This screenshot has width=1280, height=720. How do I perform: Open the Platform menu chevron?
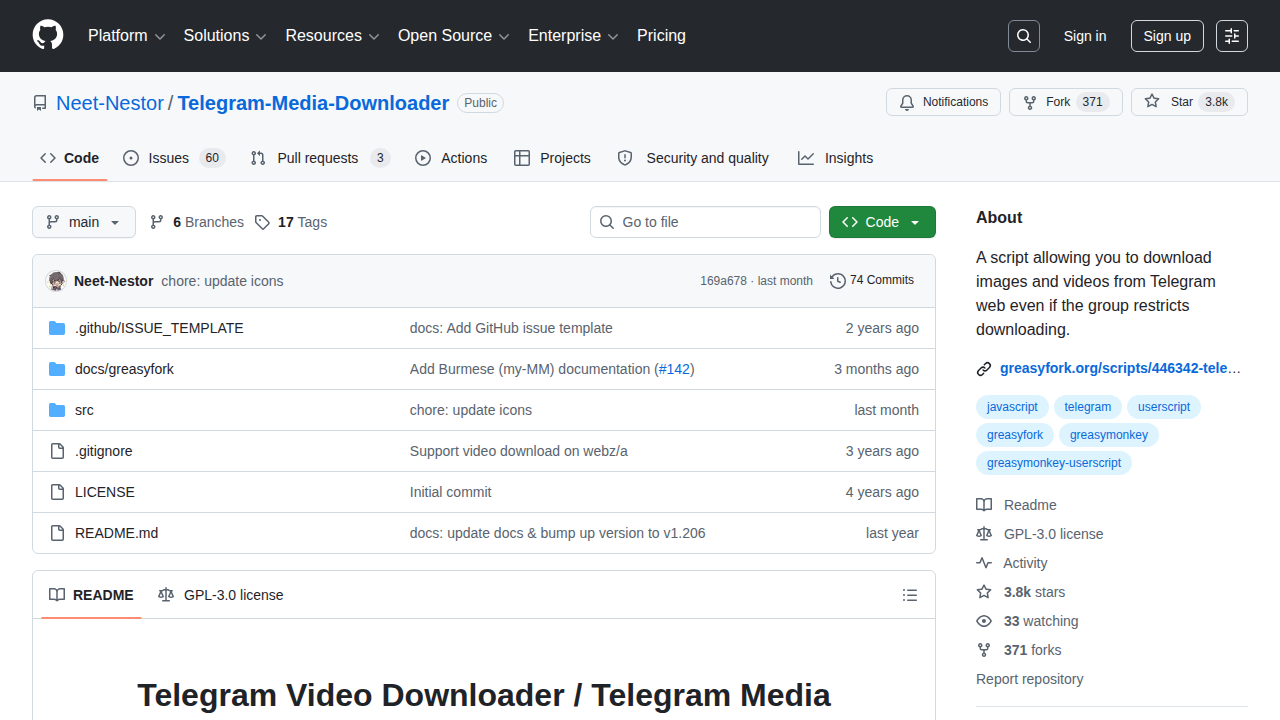click(x=160, y=36)
